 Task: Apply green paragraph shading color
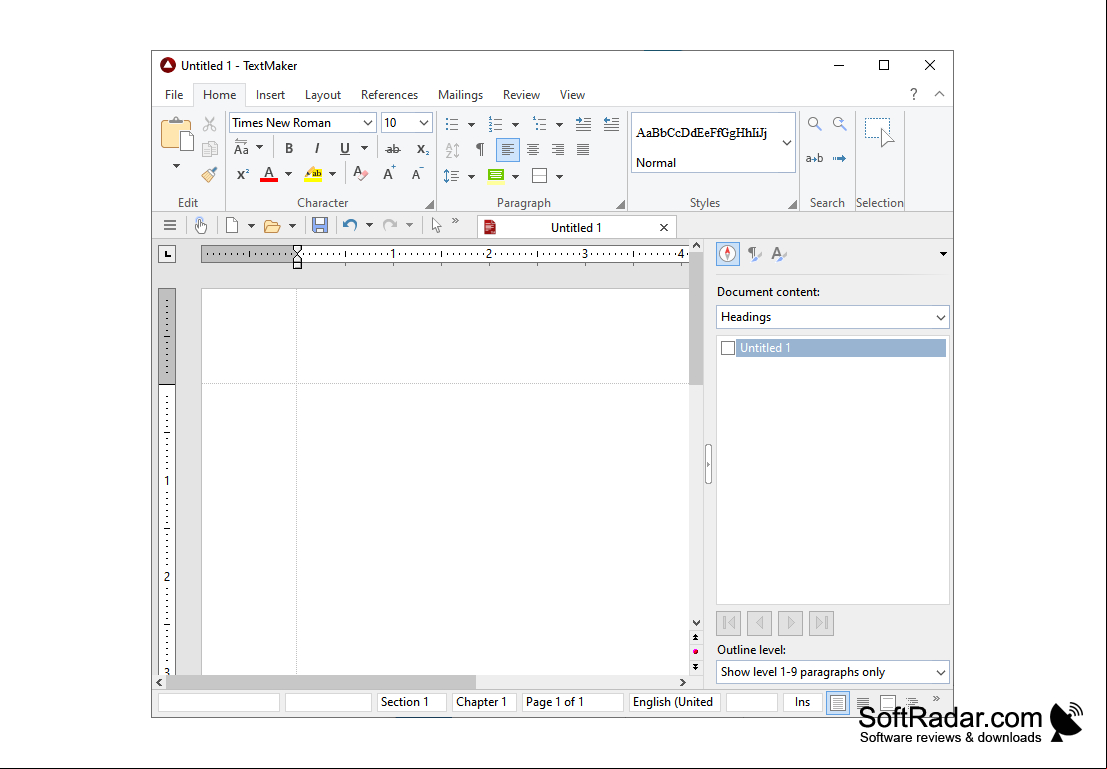pos(496,176)
